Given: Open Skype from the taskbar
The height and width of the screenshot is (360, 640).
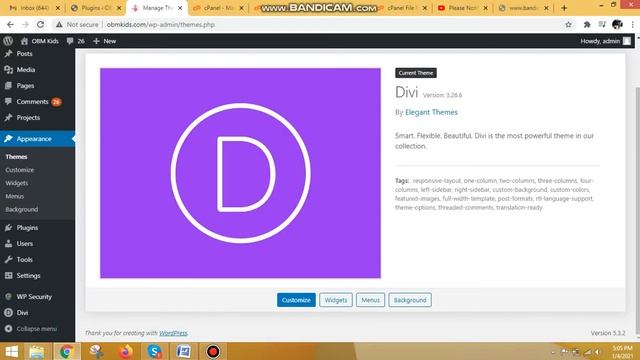Looking at the screenshot, I should tap(155, 351).
